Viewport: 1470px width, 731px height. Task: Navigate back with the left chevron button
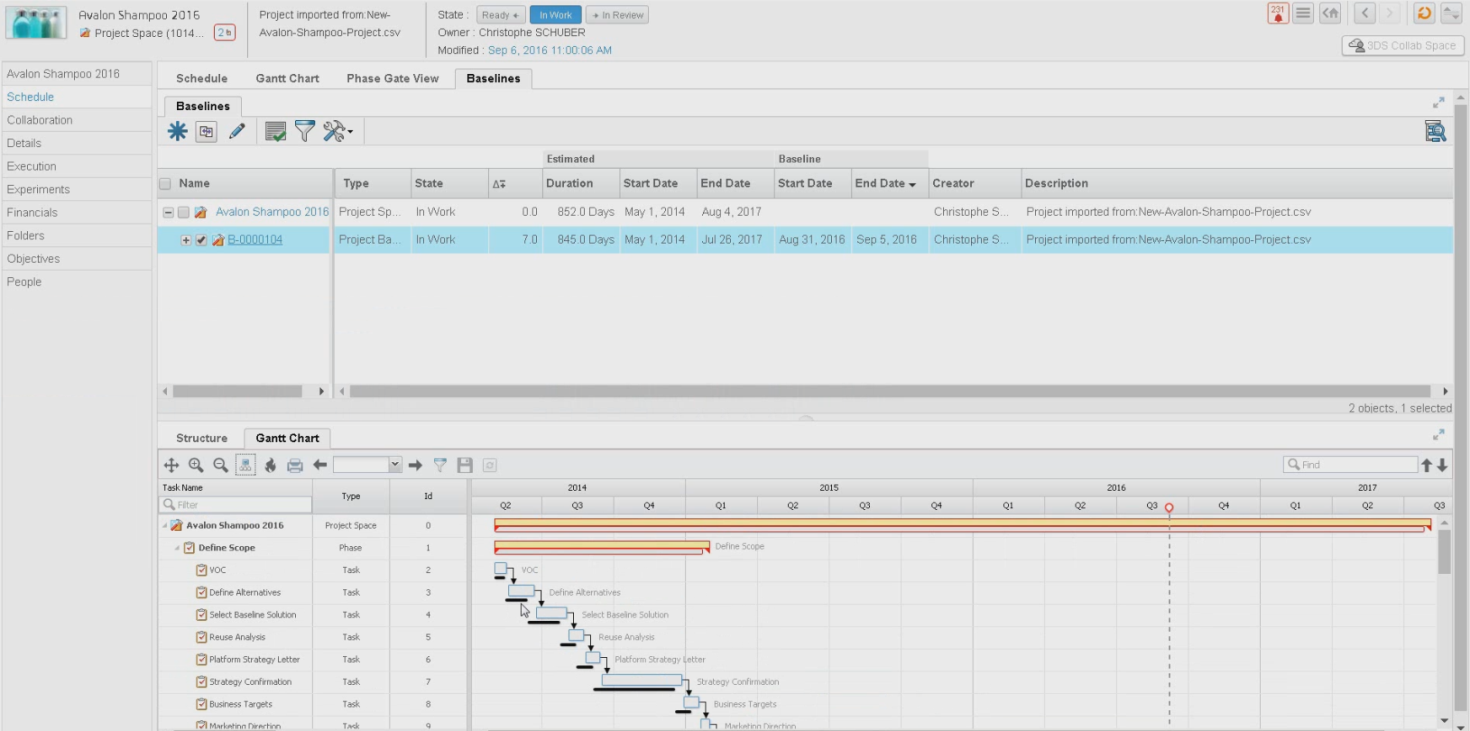[1364, 13]
